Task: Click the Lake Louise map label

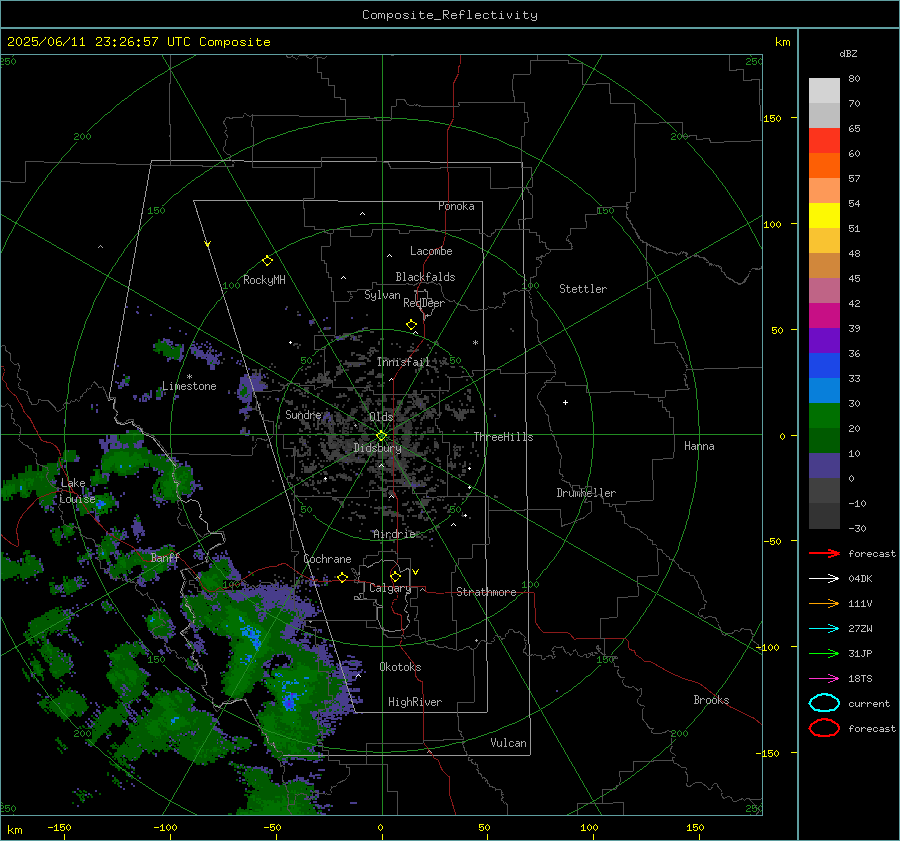Action: tap(77, 491)
